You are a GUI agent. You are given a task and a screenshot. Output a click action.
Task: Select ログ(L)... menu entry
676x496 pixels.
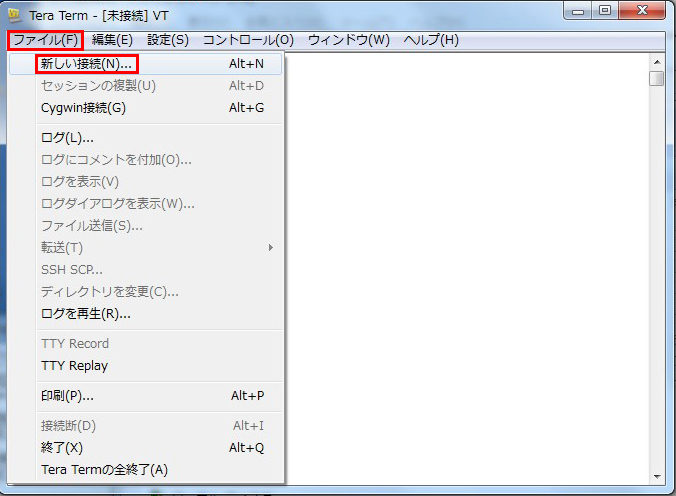coord(67,138)
